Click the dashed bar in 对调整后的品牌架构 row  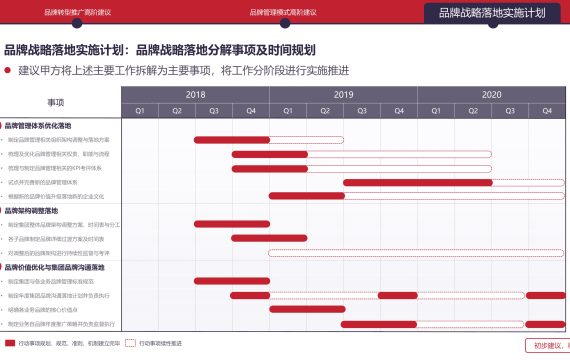coord(416,253)
